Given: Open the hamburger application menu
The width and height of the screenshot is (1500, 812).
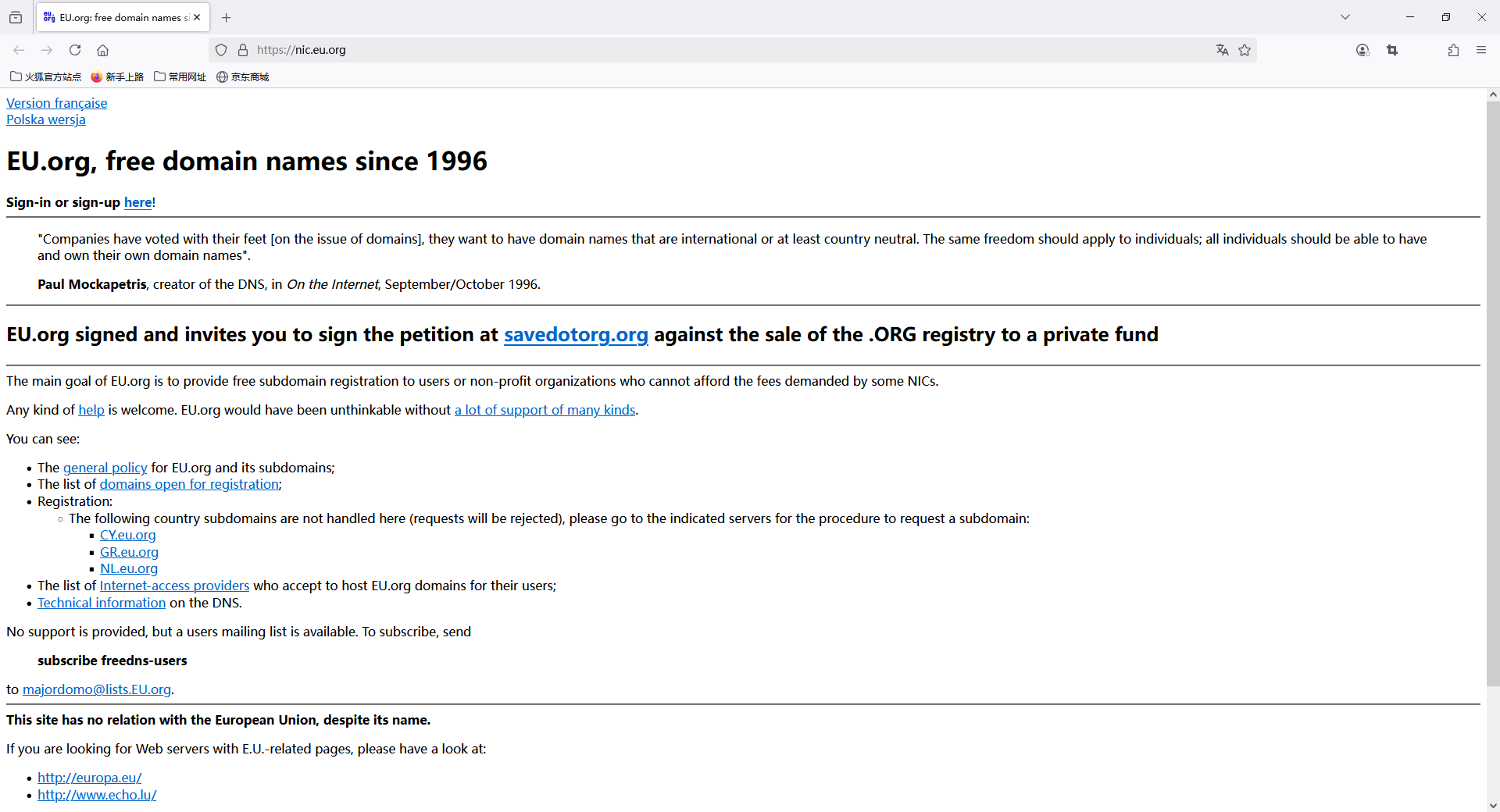Looking at the screenshot, I should click(x=1481, y=50).
